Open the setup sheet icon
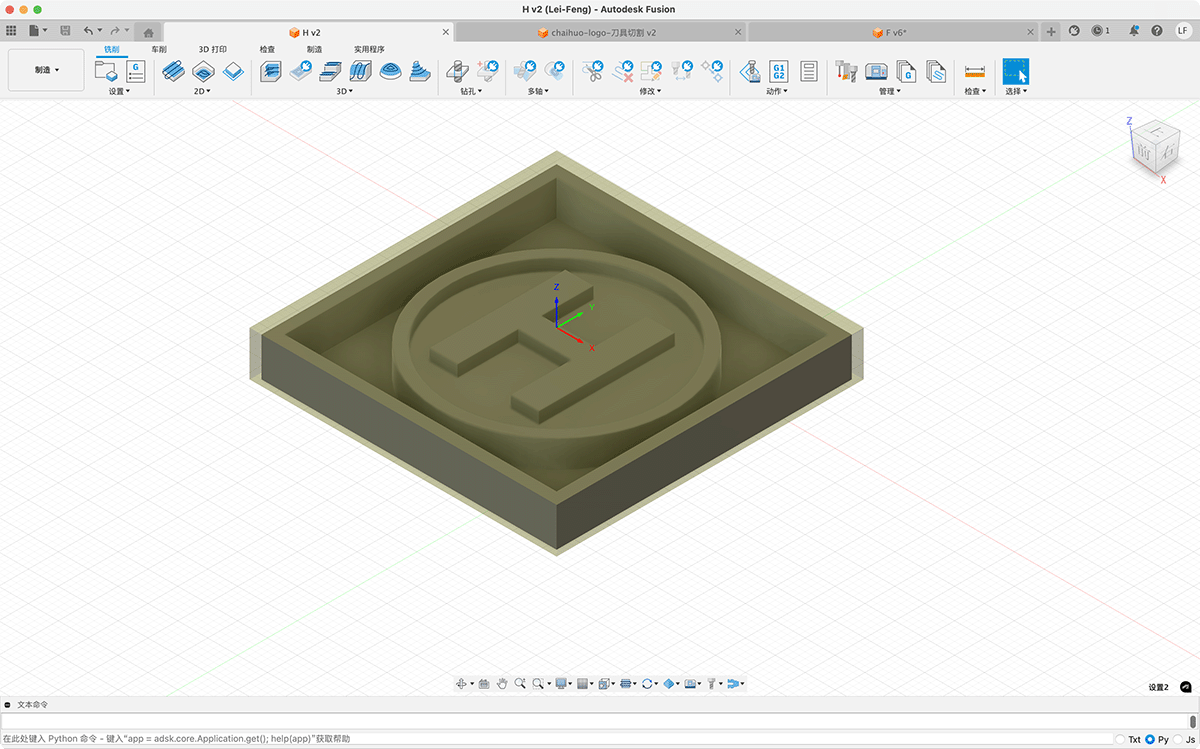This screenshot has width=1200, height=749. pyautogui.click(x=808, y=71)
